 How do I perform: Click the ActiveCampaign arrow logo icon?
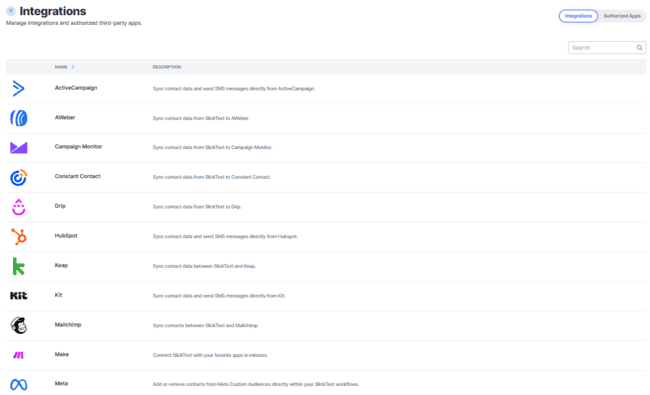[x=18, y=88]
